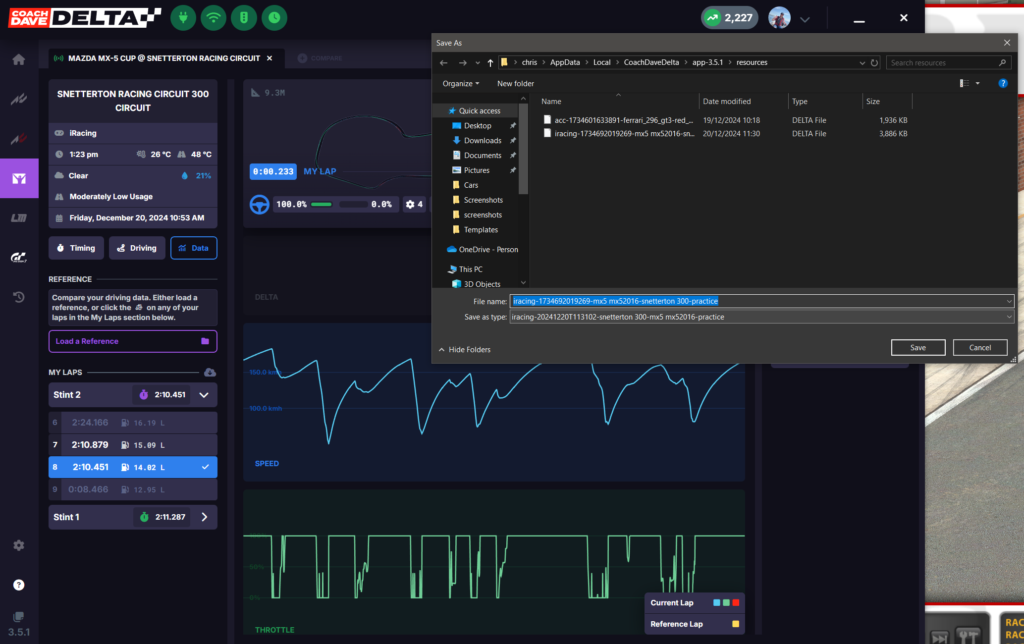The height and width of the screenshot is (644, 1024).
Task: Open the view options dropdown arrow
Action: [x=978, y=84]
